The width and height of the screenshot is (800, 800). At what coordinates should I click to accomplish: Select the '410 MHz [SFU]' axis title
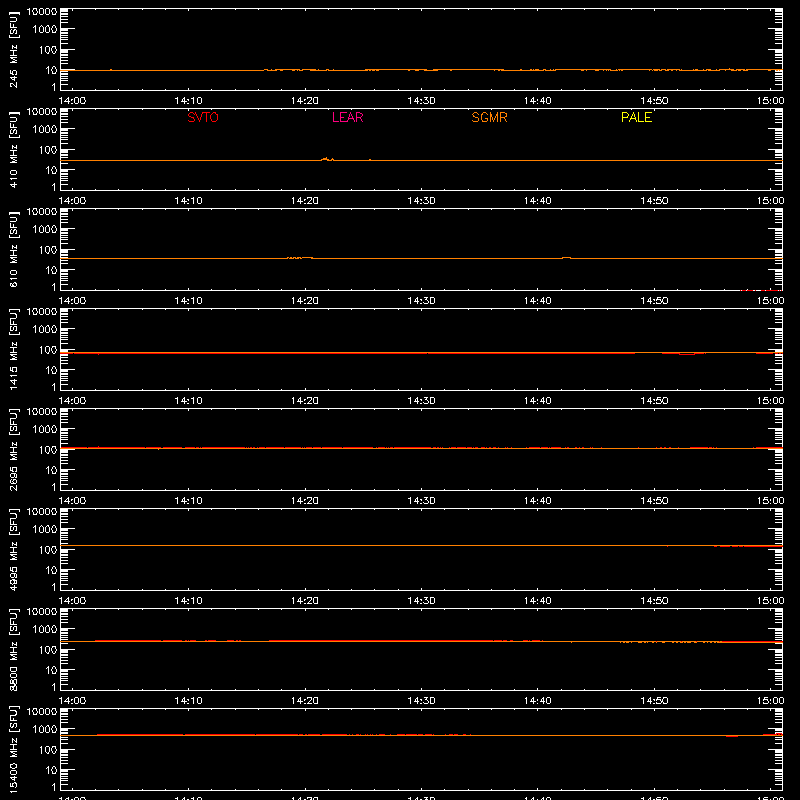click(13, 149)
